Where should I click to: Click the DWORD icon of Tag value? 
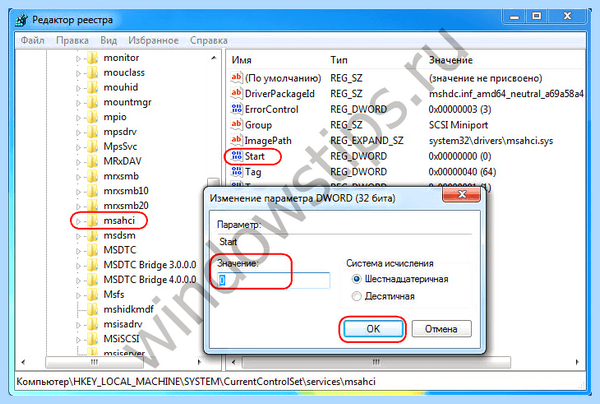[x=236, y=172]
